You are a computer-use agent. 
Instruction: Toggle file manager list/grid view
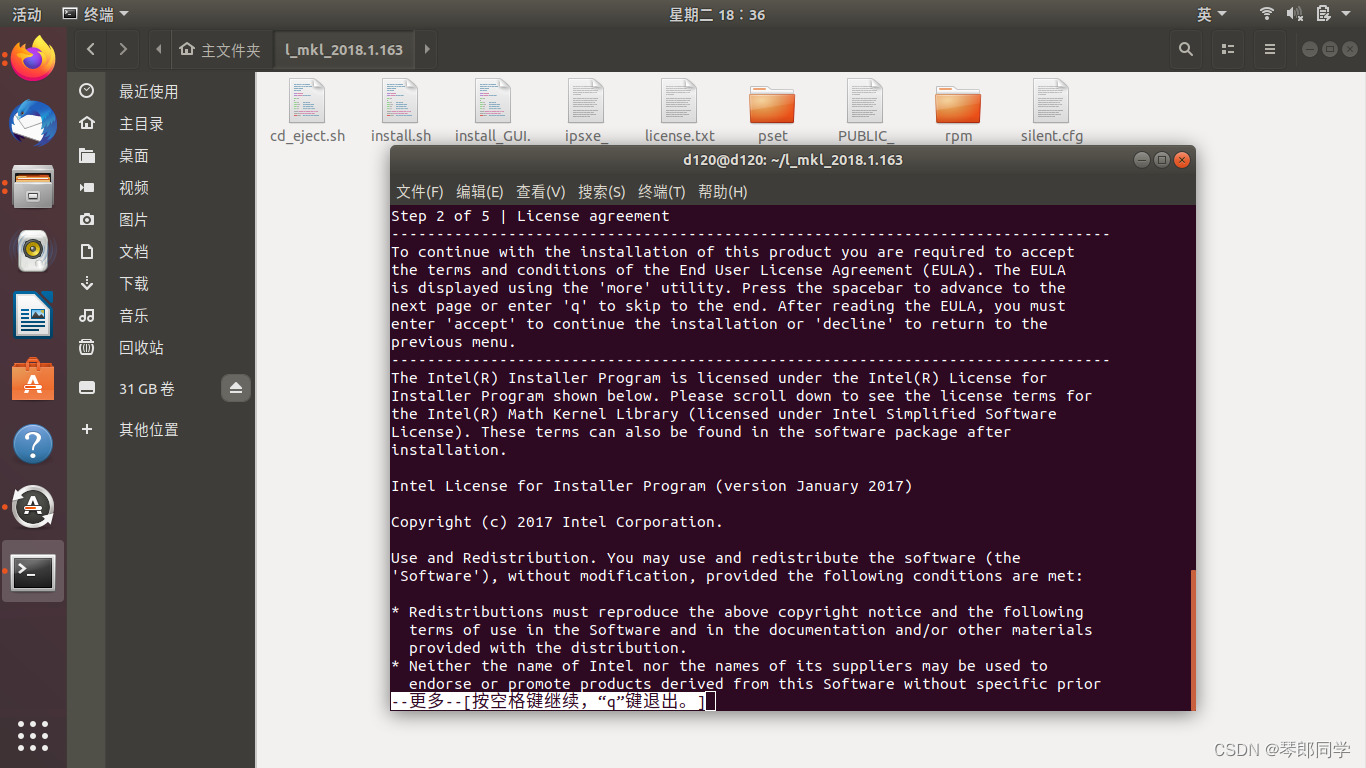pyautogui.click(x=1228, y=49)
